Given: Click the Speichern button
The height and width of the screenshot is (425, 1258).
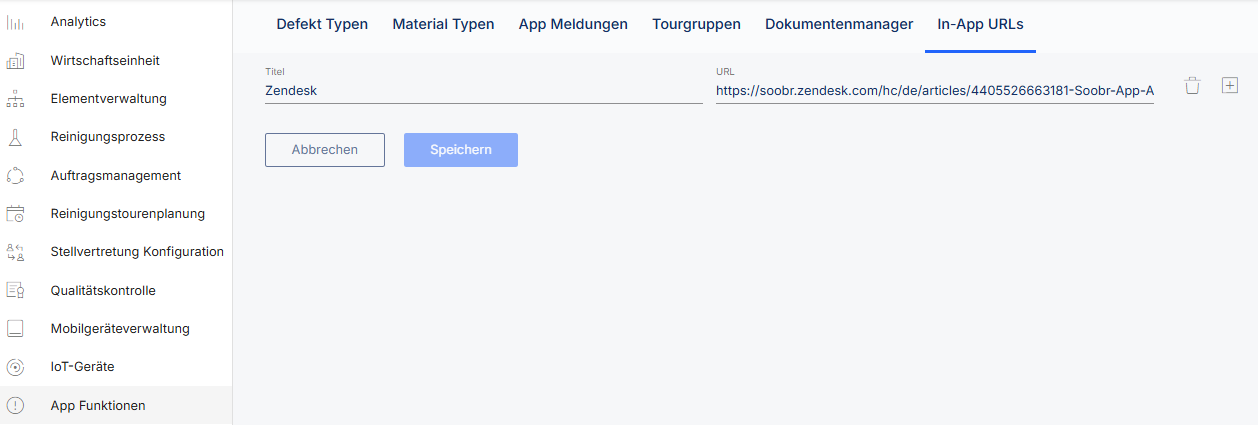Looking at the screenshot, I should [461, 150].
